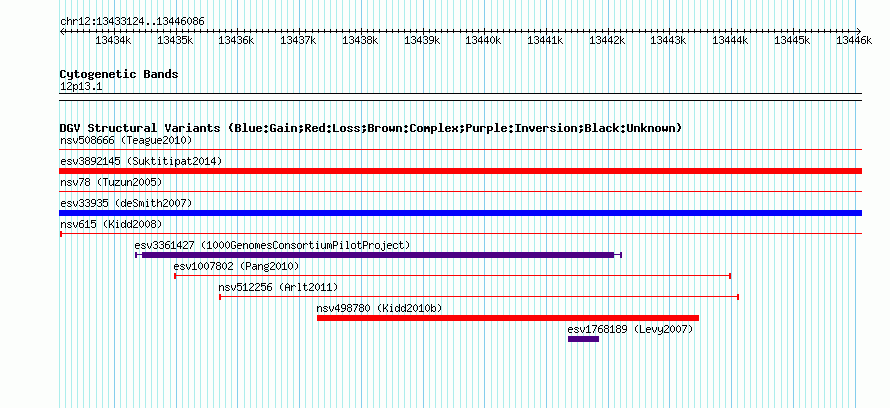Open the nsv615 (Kidd2008) variant label
Image resolution: width=890 pixels, height=408 pixels.
[x=111, y=224]
